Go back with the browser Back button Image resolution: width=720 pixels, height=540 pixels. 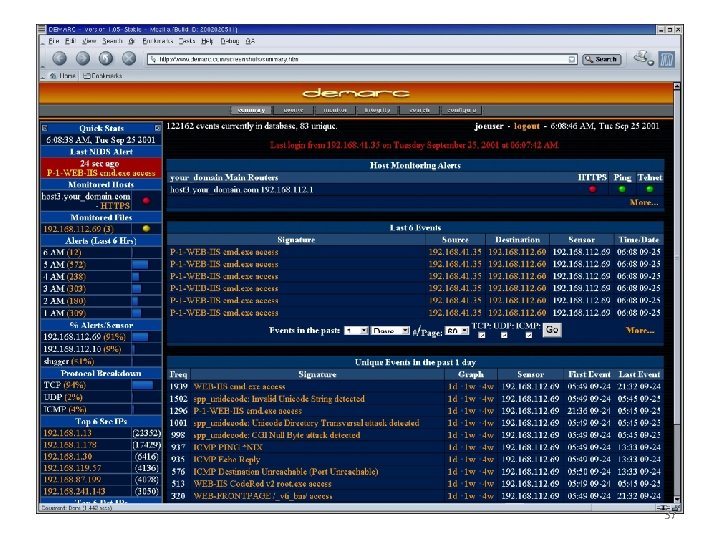coord(59,58)
